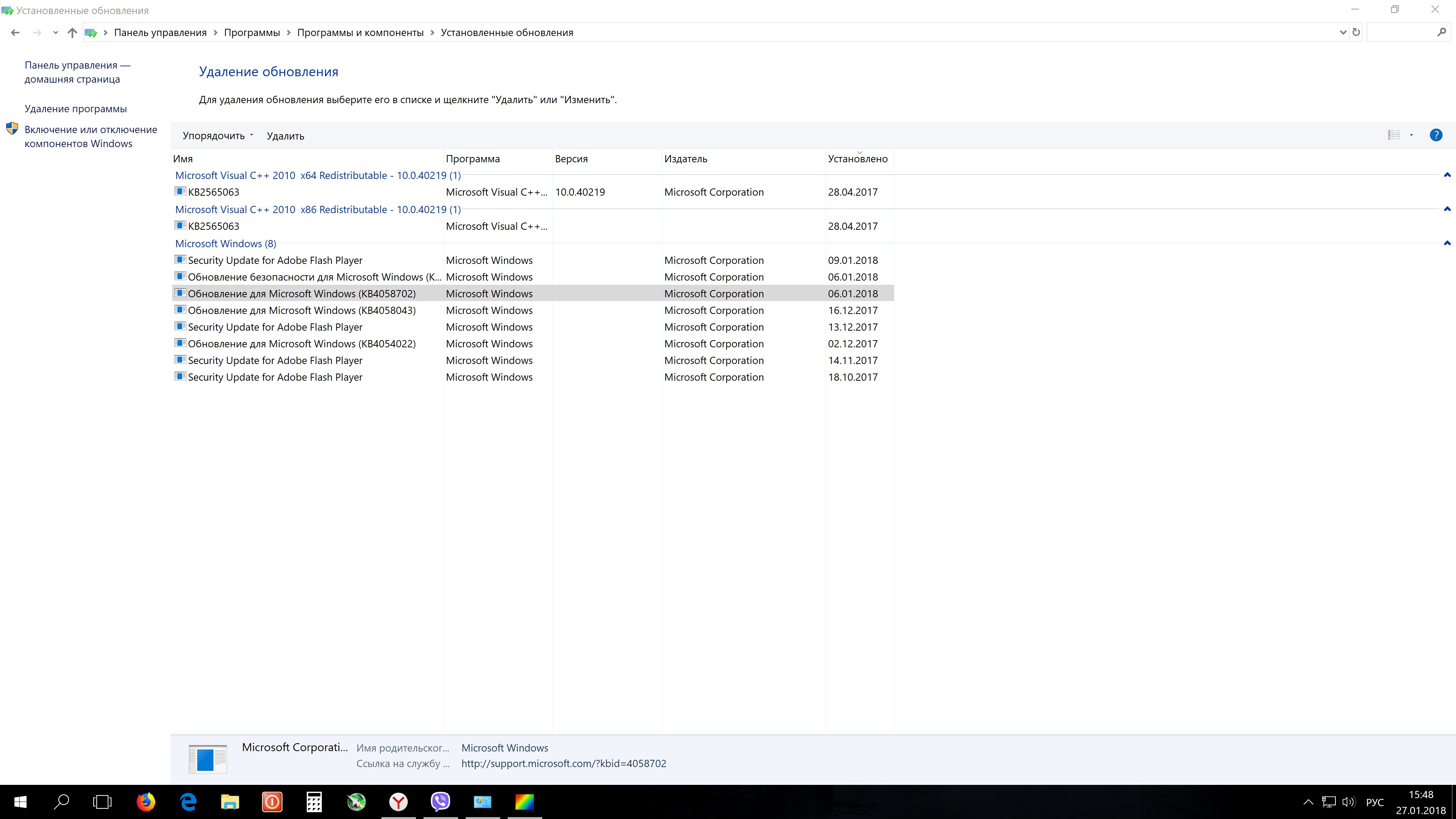Open the Удаление программы link
The image size is (1456, 819).
[x=76, y=108]
